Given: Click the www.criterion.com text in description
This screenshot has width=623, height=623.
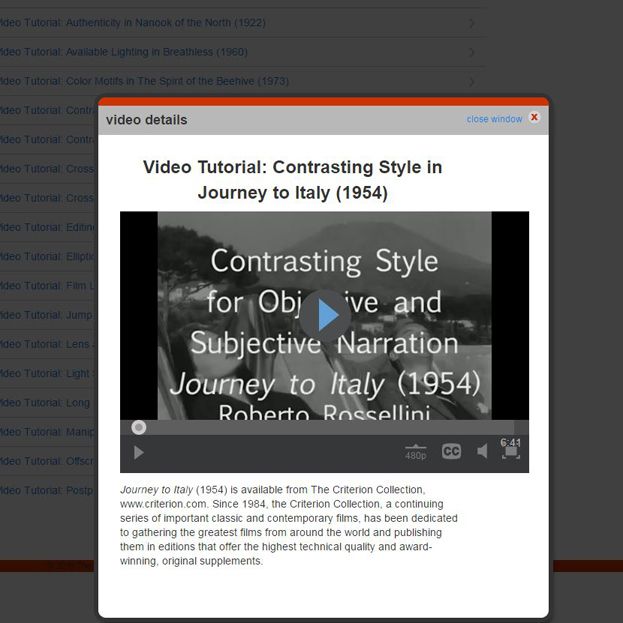Looking at the screenshot, I should click(163, 504).
